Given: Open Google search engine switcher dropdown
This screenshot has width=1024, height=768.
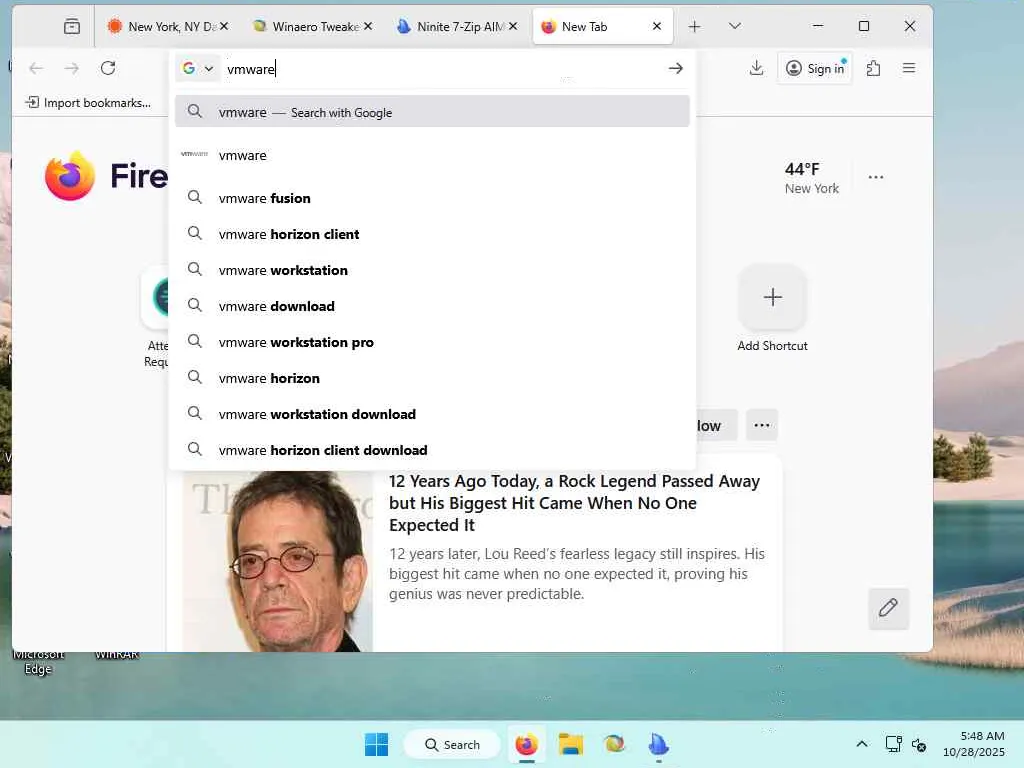Looking at the screenshot, I should [x=197, y=68].
